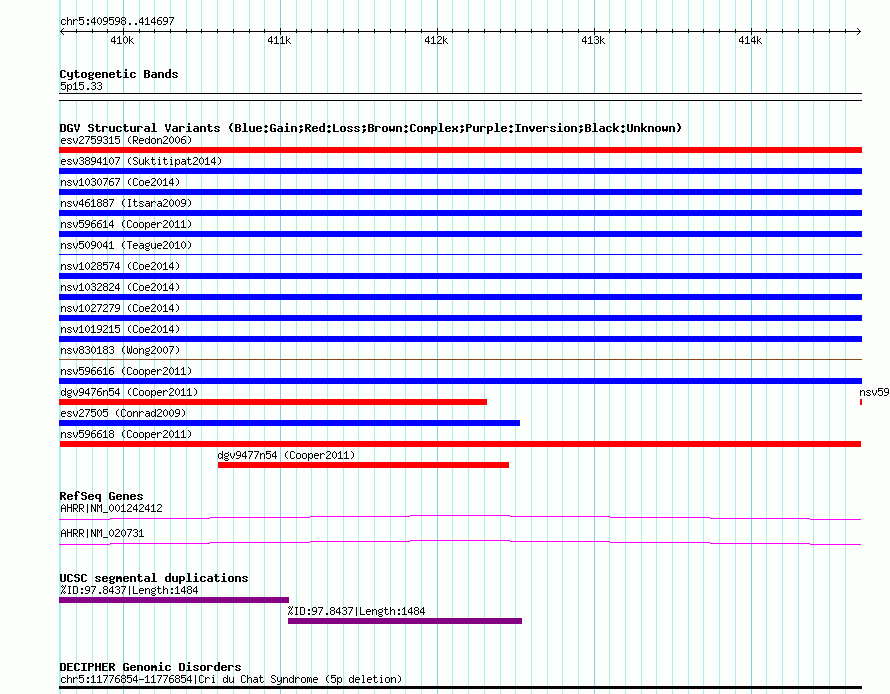Click the DGV Structural Variants track title
The image size is (890, 694).
coord(371,128)
